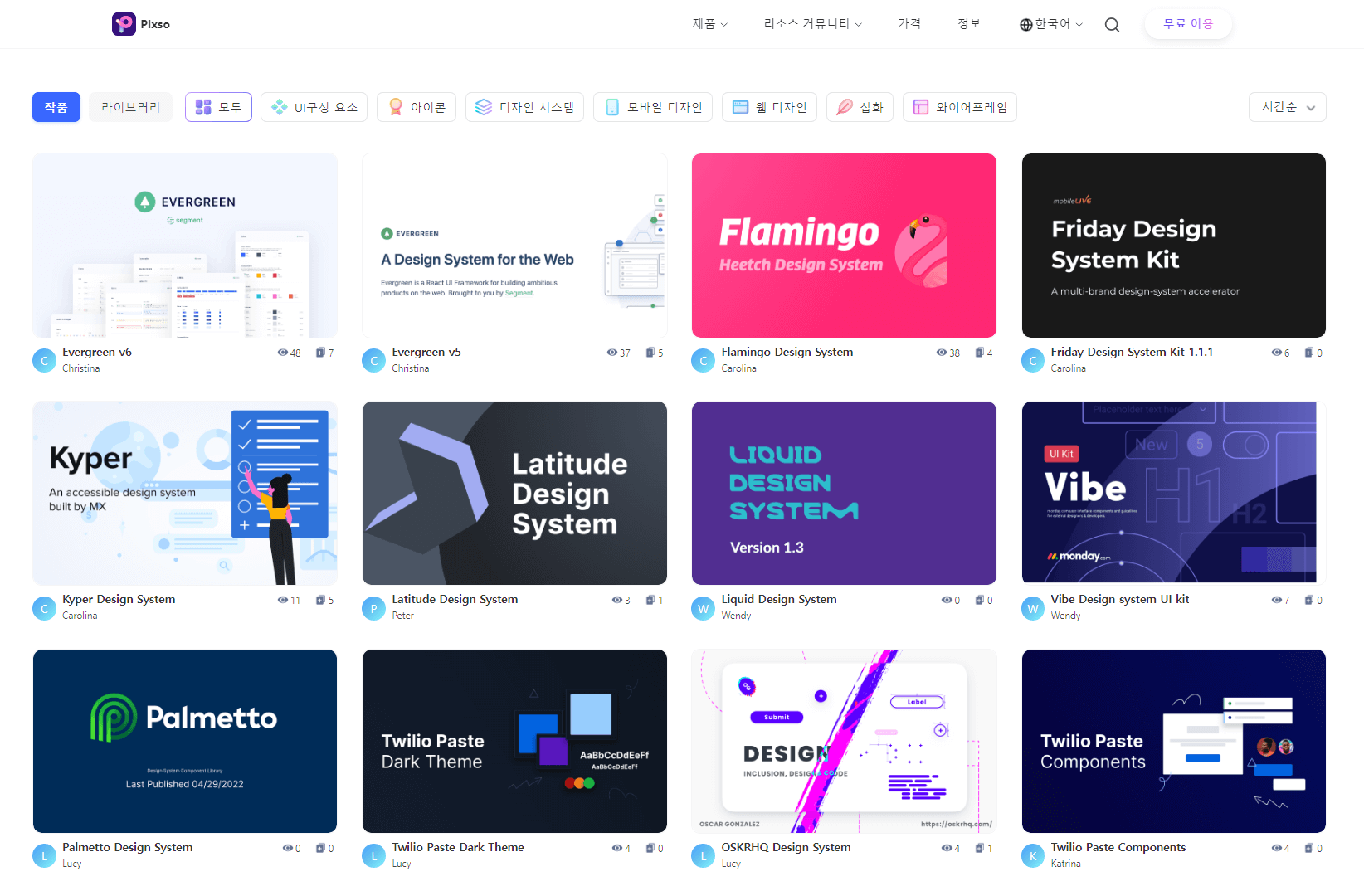Filter by 디자인 시스템 category
This screenshot has width=1364, height=896.
click(524, 107)
